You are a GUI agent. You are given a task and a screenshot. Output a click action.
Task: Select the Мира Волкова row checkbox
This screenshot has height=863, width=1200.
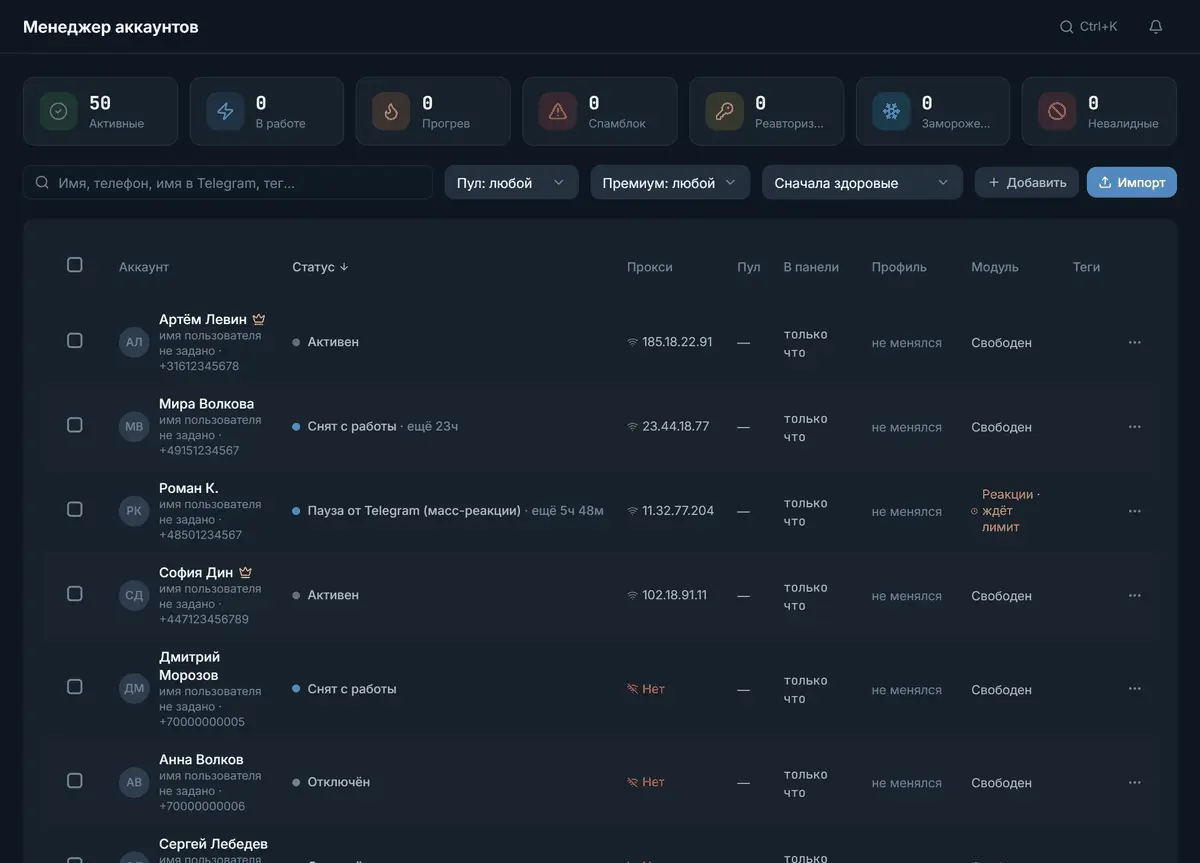[75, 425]
